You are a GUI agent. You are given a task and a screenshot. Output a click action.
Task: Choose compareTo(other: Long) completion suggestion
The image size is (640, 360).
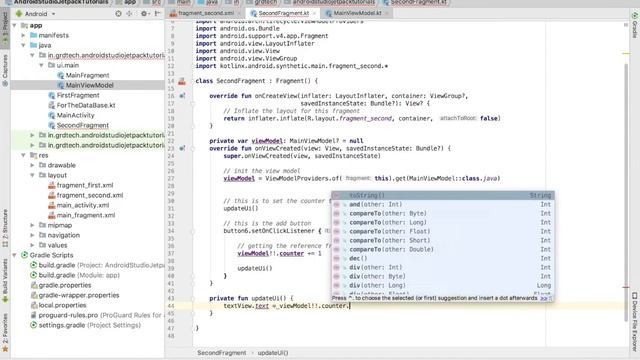(442, 222)
